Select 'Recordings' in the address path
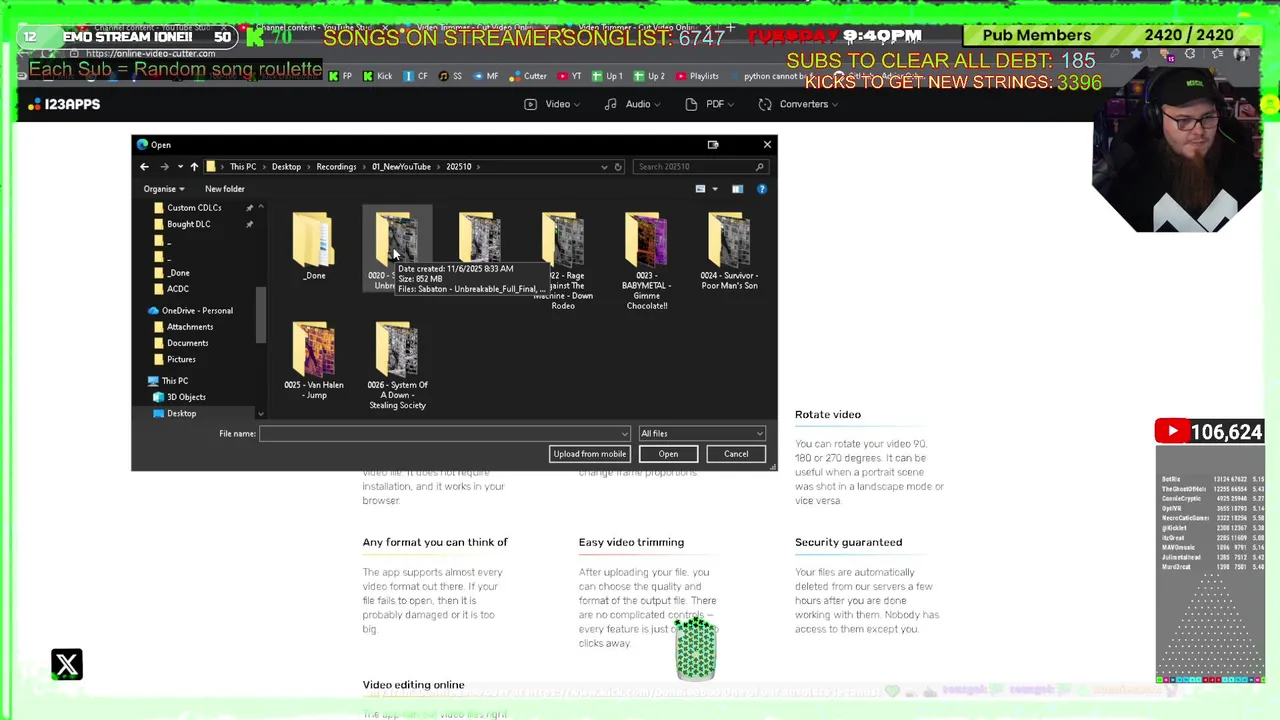Image resolution: width=1280 pixels, height=720 pixels. point(336,167)
